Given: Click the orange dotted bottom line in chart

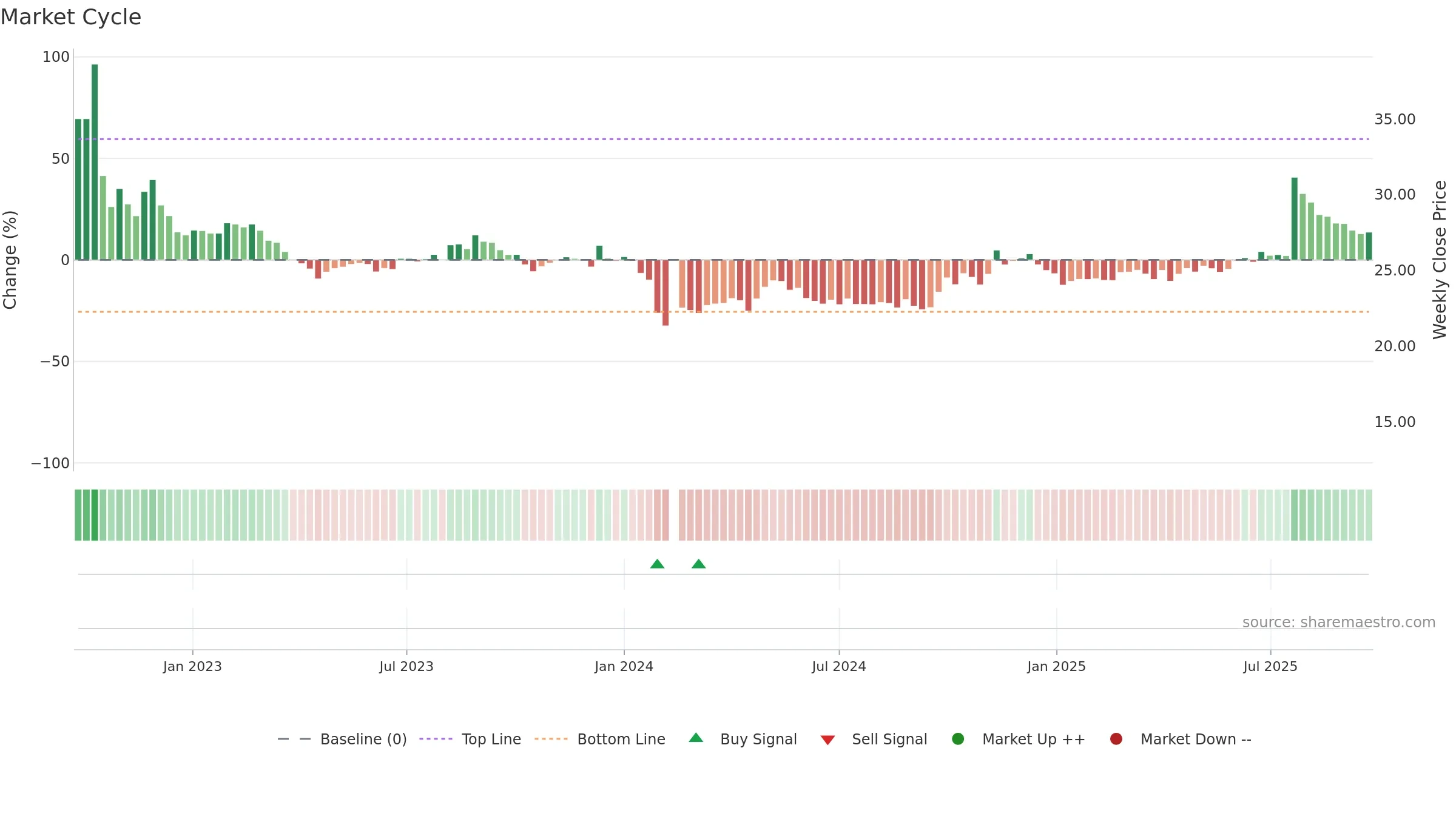Looking at the screenshot, I should click(x=723, y=312).
